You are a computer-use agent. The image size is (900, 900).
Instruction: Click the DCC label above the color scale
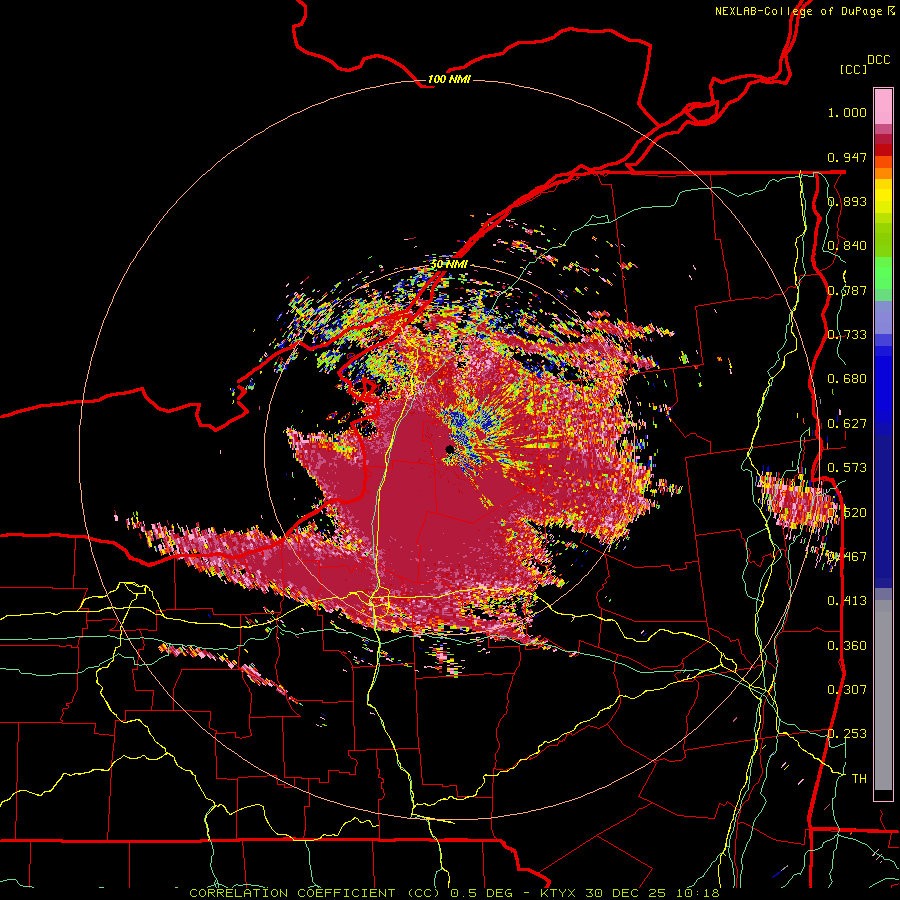pyautogui.click(x=878, y=60)
